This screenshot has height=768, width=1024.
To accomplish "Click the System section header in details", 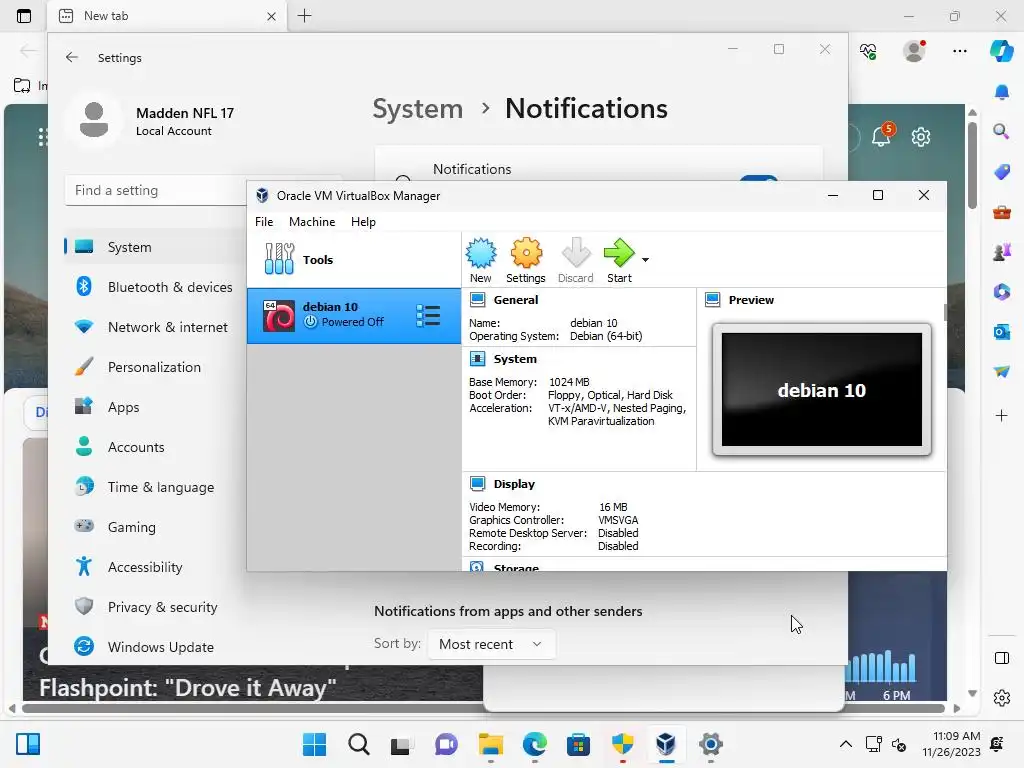I will tap(515, 359).
